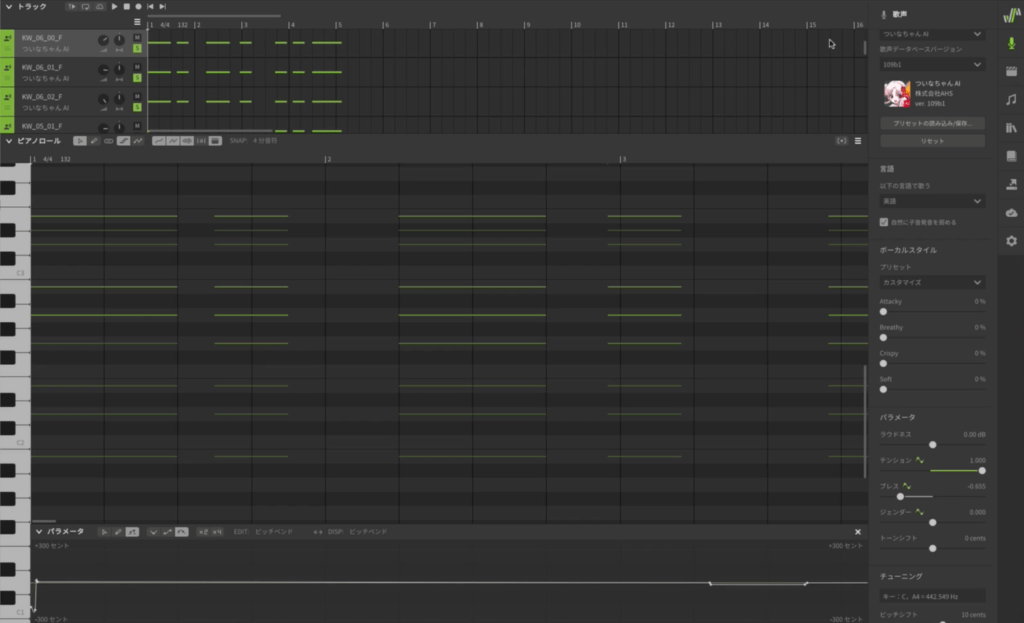Toggle solo on the KW_06_01_F track
Viewport: 1024px width, 623px height.
click(137, 77)
